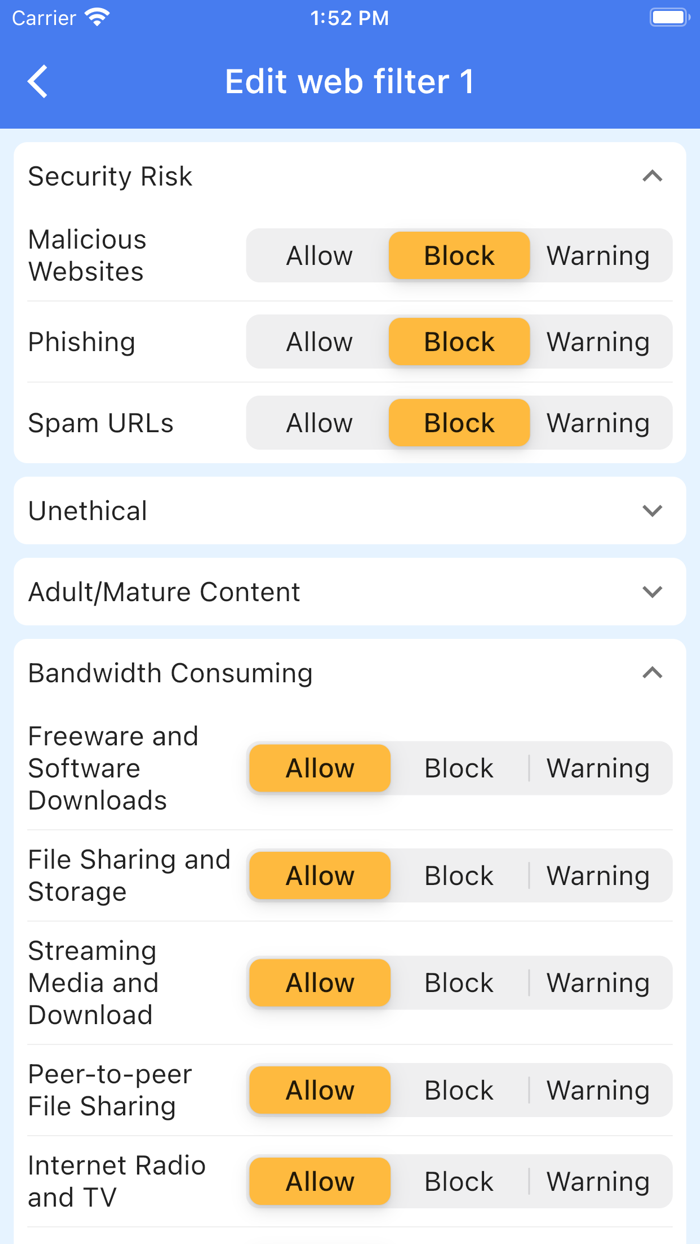Set File Sharing and Storage to Warning
Viewport: 700px width, 1244px height.
598,875
